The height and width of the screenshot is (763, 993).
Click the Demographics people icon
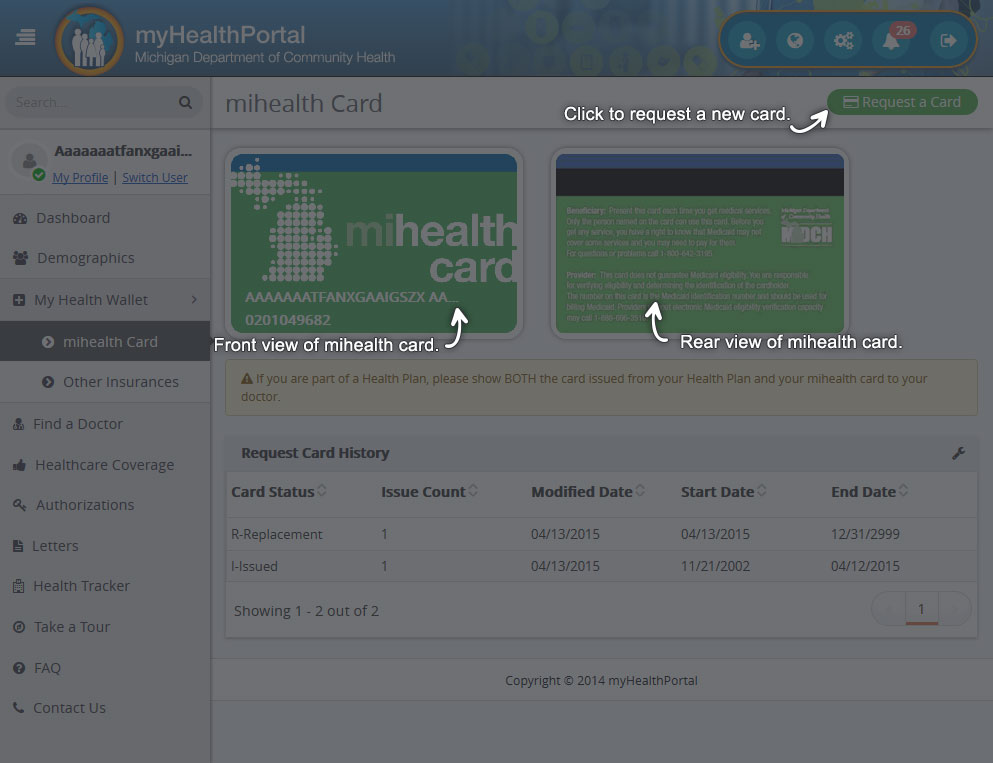(20, 258)
